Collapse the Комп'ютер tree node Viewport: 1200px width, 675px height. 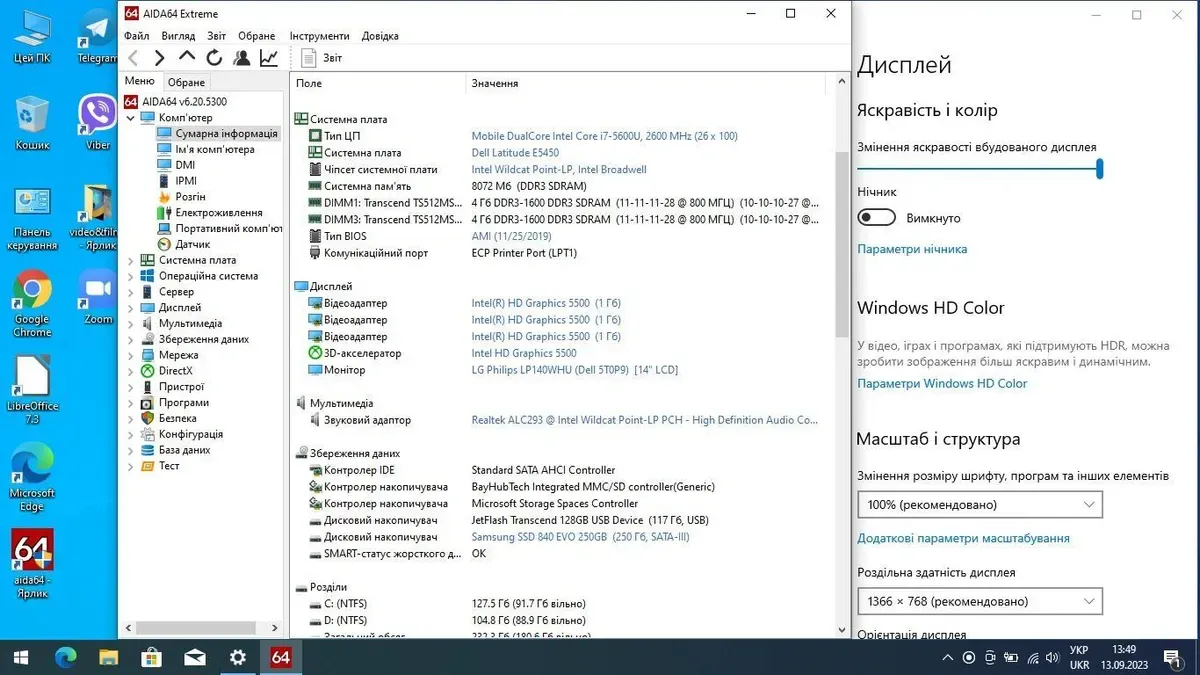[x=131, y=118]
